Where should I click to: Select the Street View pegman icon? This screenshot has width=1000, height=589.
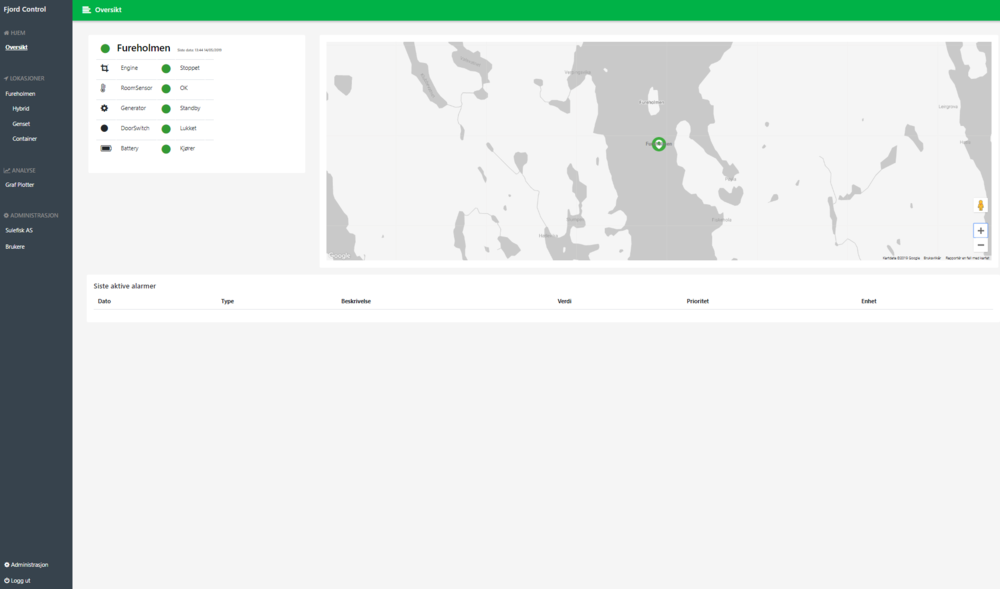(x=980, y=206)
